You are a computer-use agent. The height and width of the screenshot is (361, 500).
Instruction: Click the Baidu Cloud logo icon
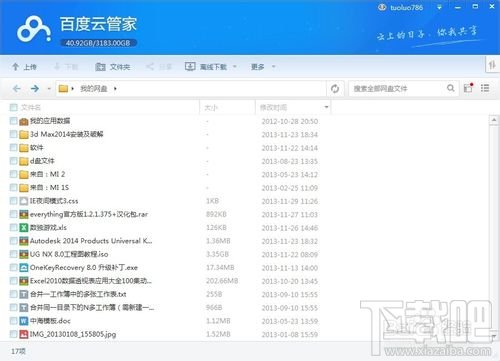click(34, 29)
